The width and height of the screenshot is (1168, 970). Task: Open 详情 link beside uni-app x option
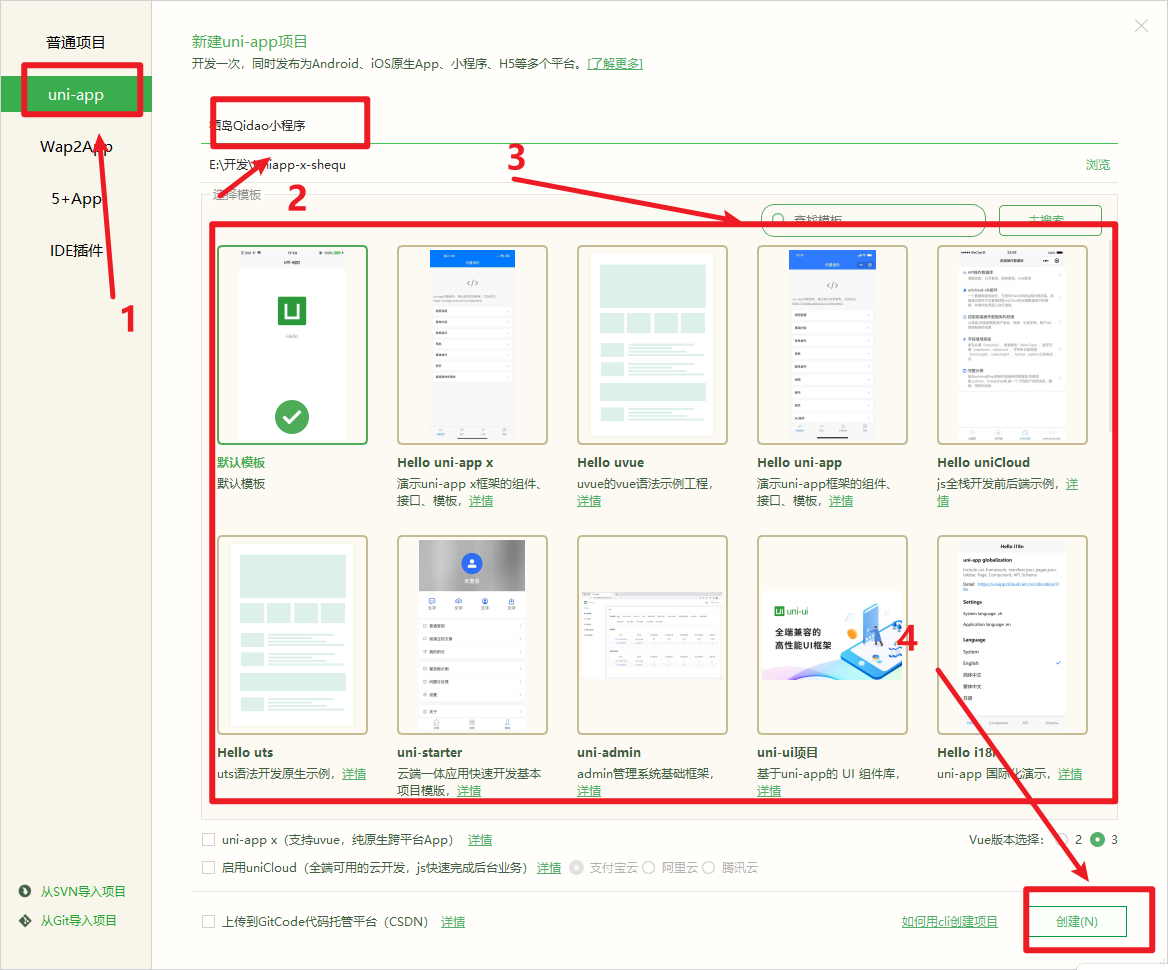click(480, 840)
